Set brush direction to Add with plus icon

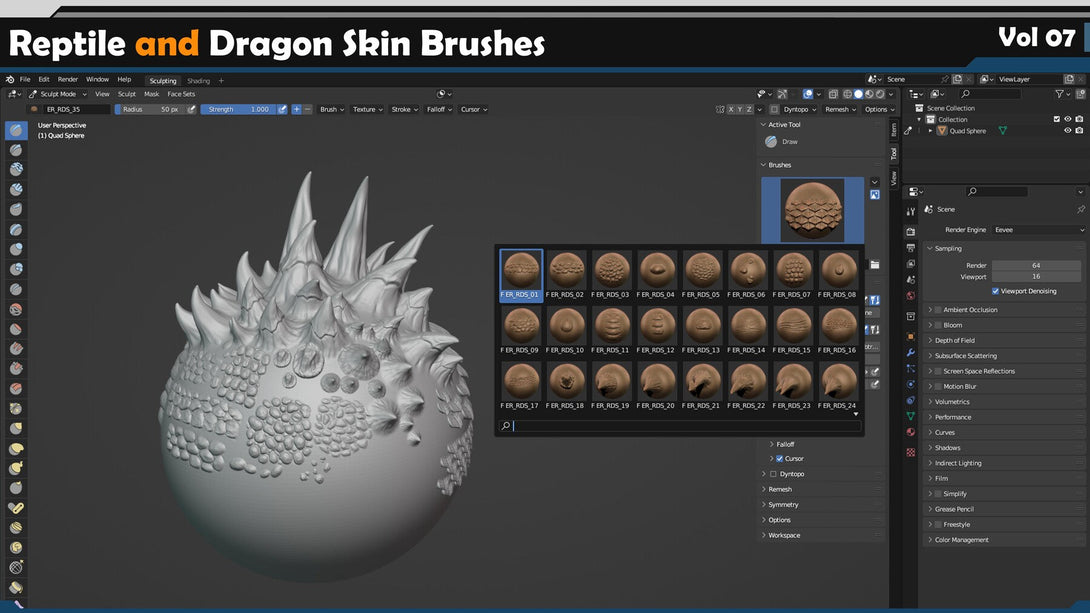click(296, 109)
